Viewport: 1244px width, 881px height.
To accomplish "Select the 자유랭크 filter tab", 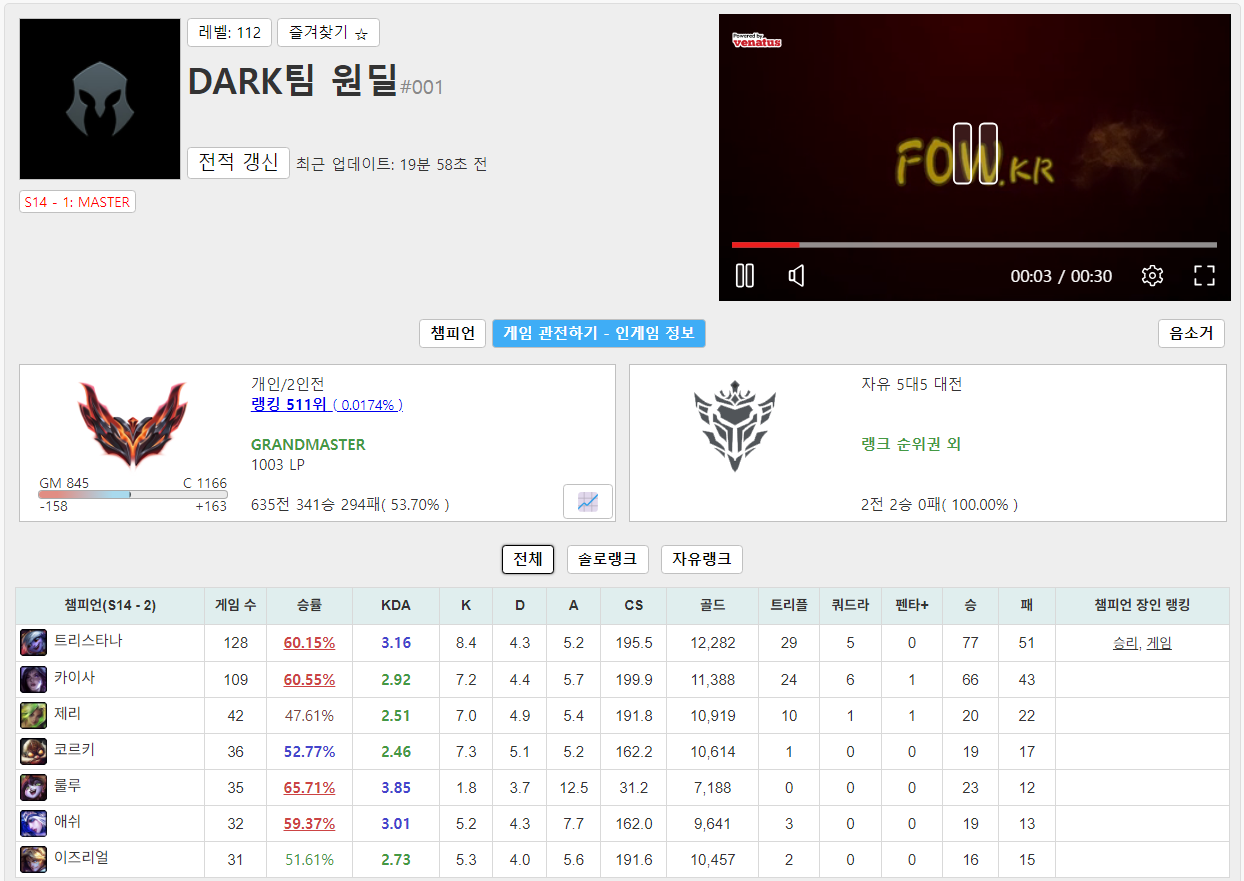I will 702,559.
